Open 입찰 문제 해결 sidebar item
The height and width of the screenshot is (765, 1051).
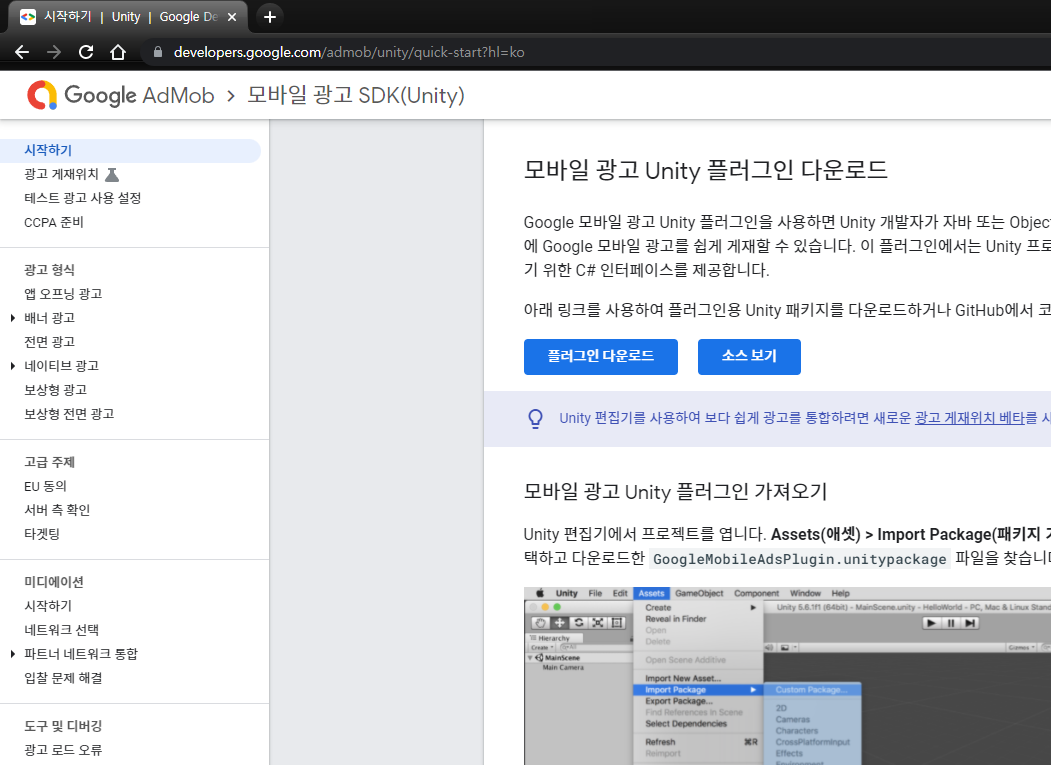(x=63, y=679)
